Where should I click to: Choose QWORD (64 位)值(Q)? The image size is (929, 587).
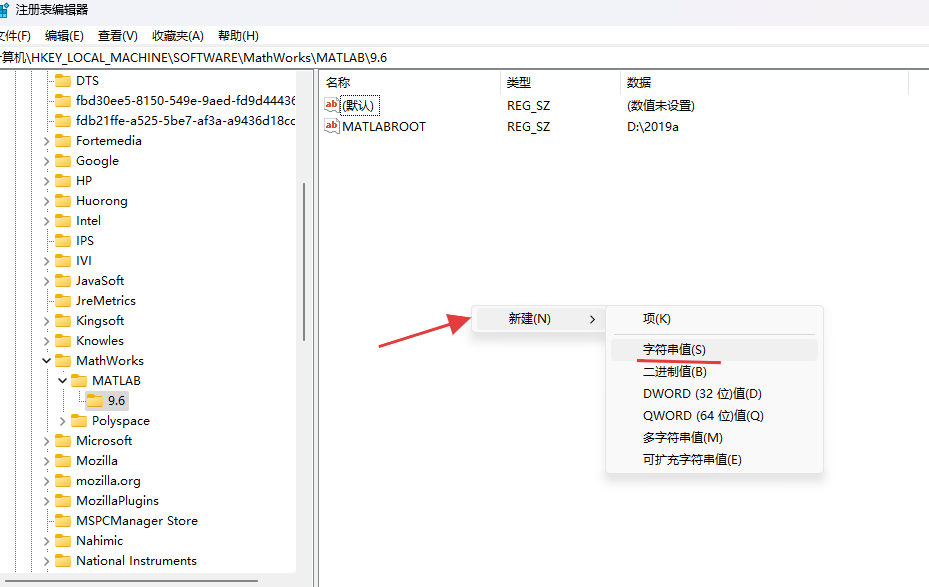[x=714, y=415]
